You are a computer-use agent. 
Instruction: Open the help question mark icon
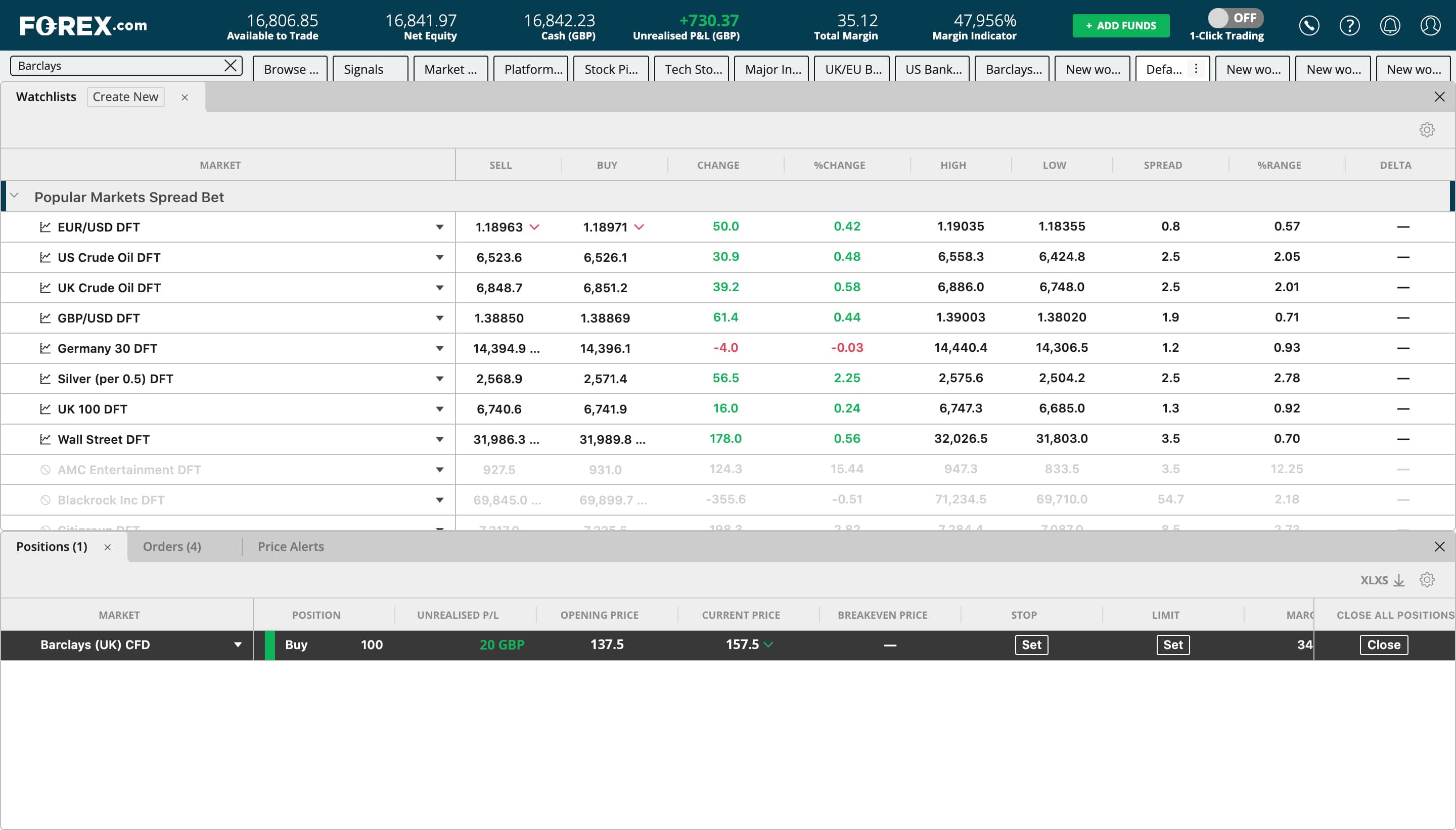pyautogui.click(x=1349, y=25)
